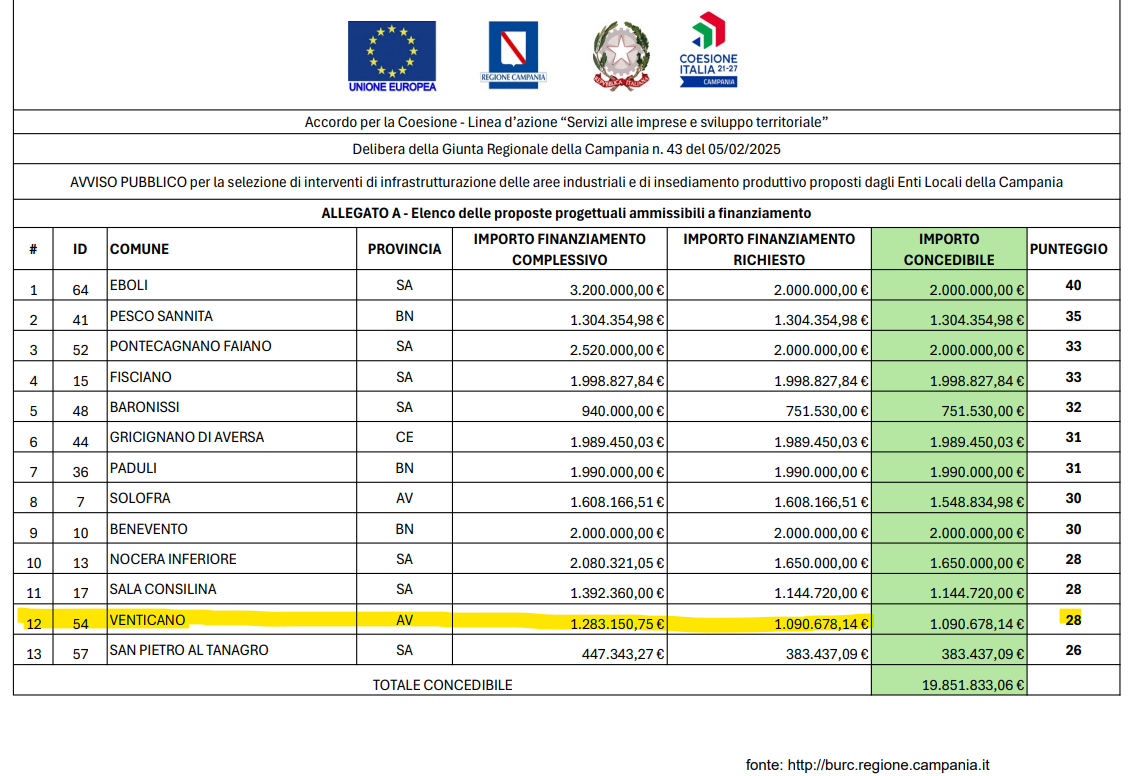This screenshot has width=1128, height=776.
Task: Click the PUNTEGGIO column header
Action: point(1070,250)
